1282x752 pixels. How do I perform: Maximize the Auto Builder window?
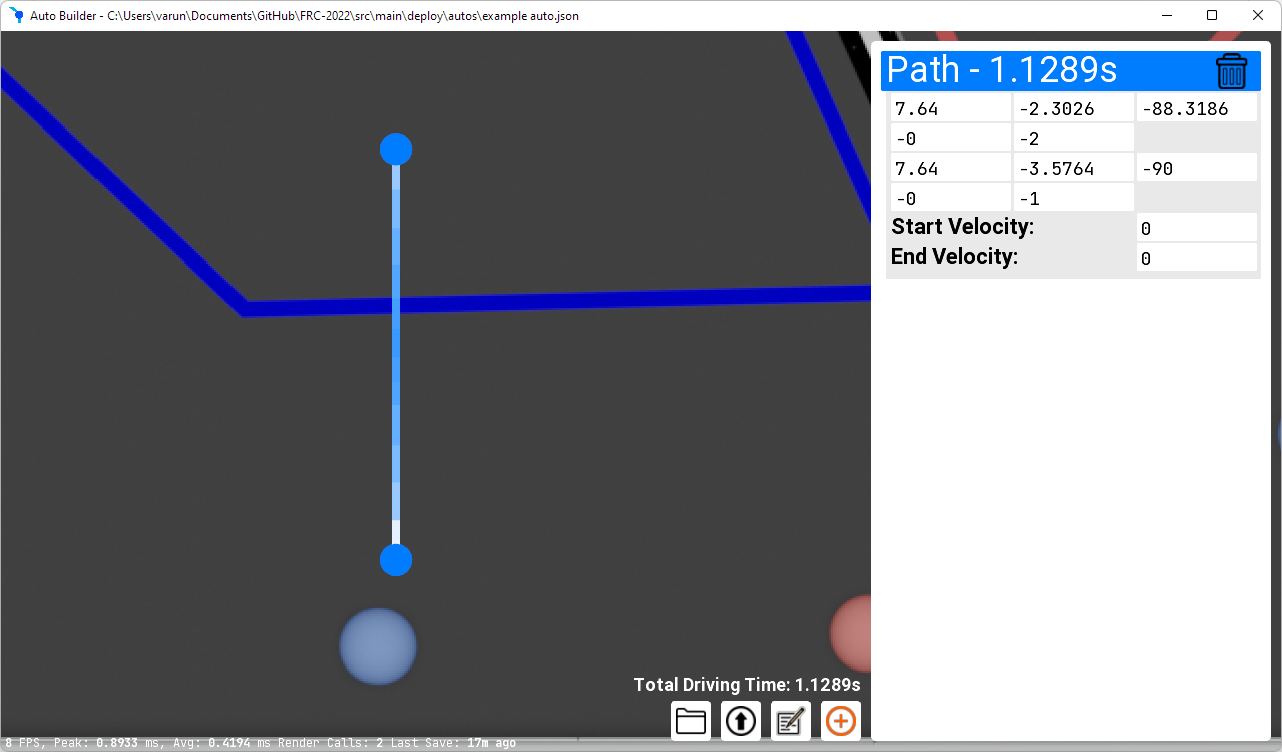(x=1212, y=15)
